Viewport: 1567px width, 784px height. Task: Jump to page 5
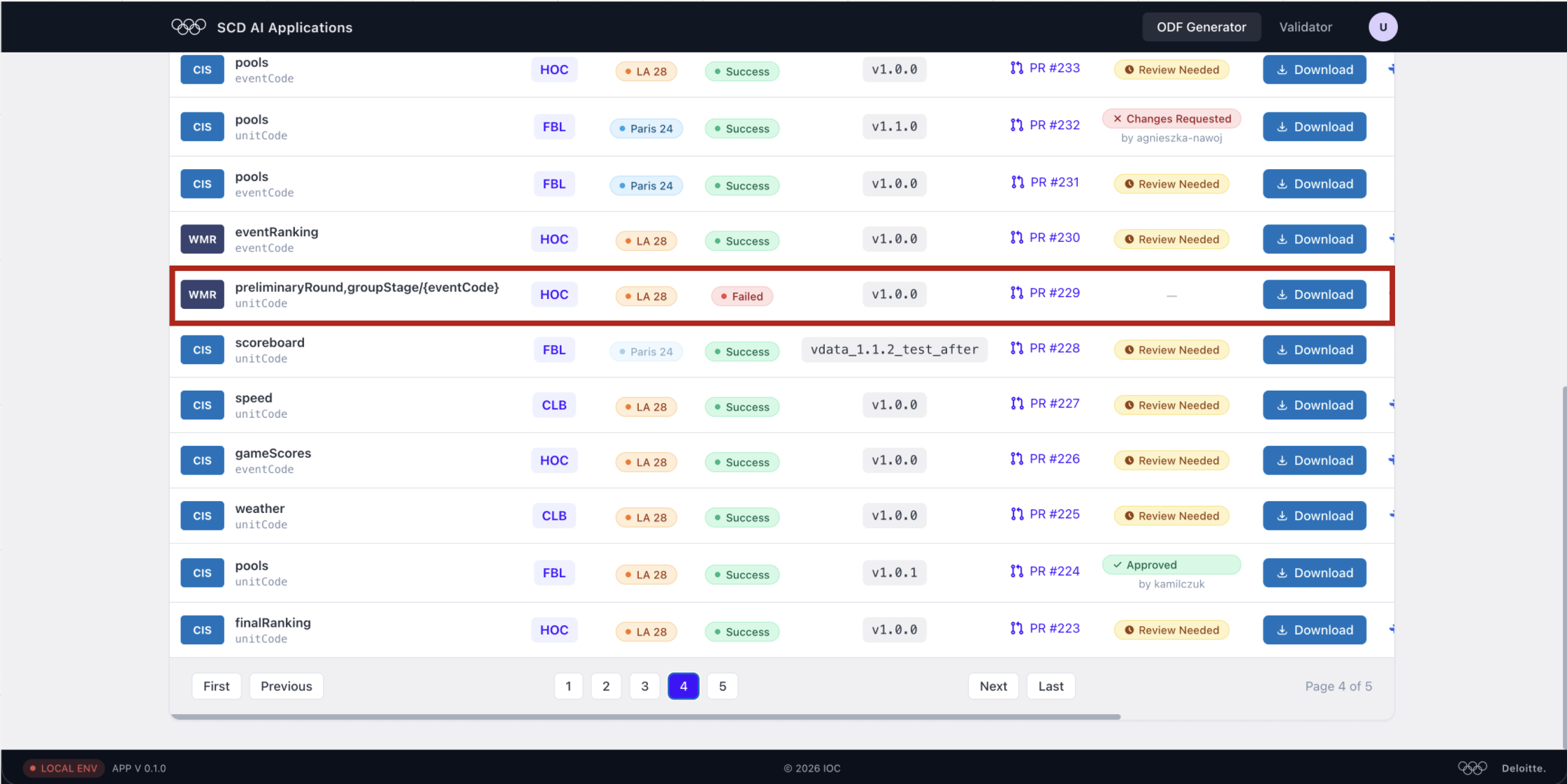723,686
